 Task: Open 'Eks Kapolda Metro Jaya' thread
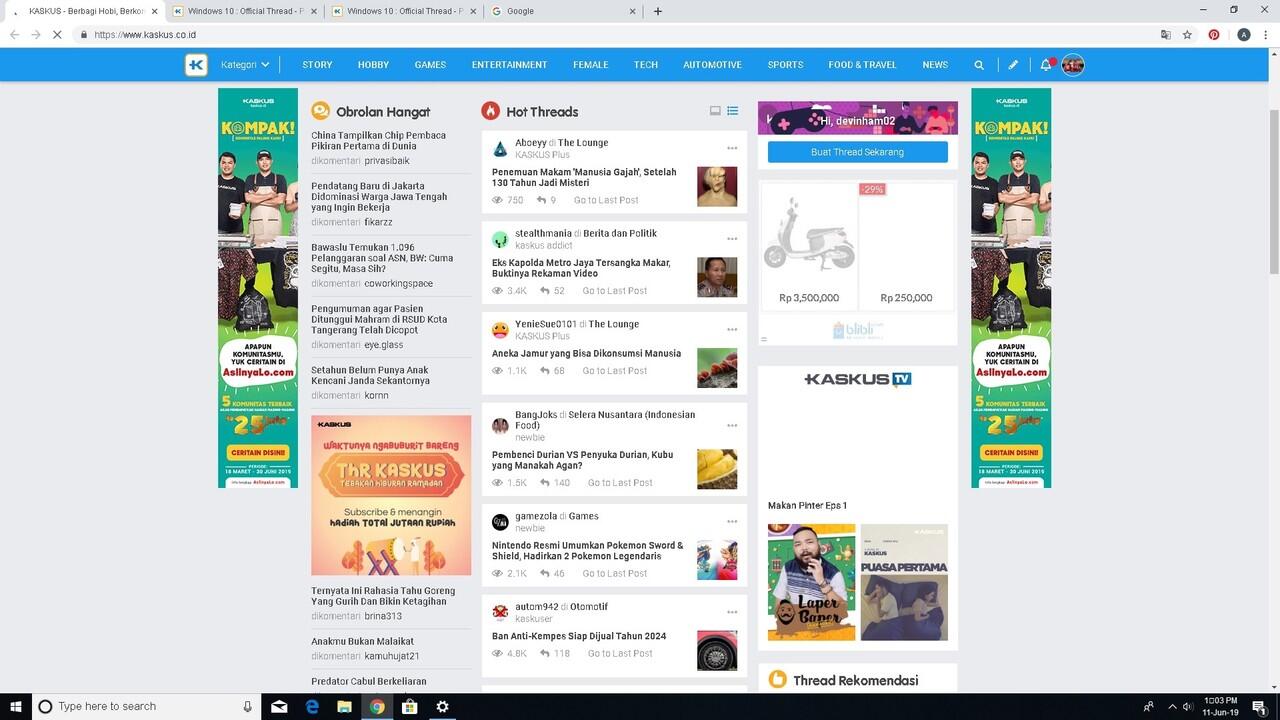[x=581, y=268]
